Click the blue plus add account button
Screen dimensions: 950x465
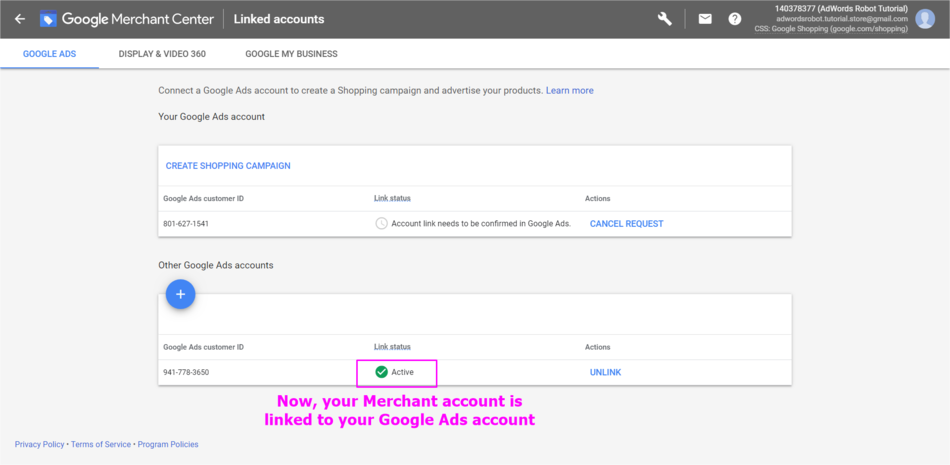coord(180,294)
